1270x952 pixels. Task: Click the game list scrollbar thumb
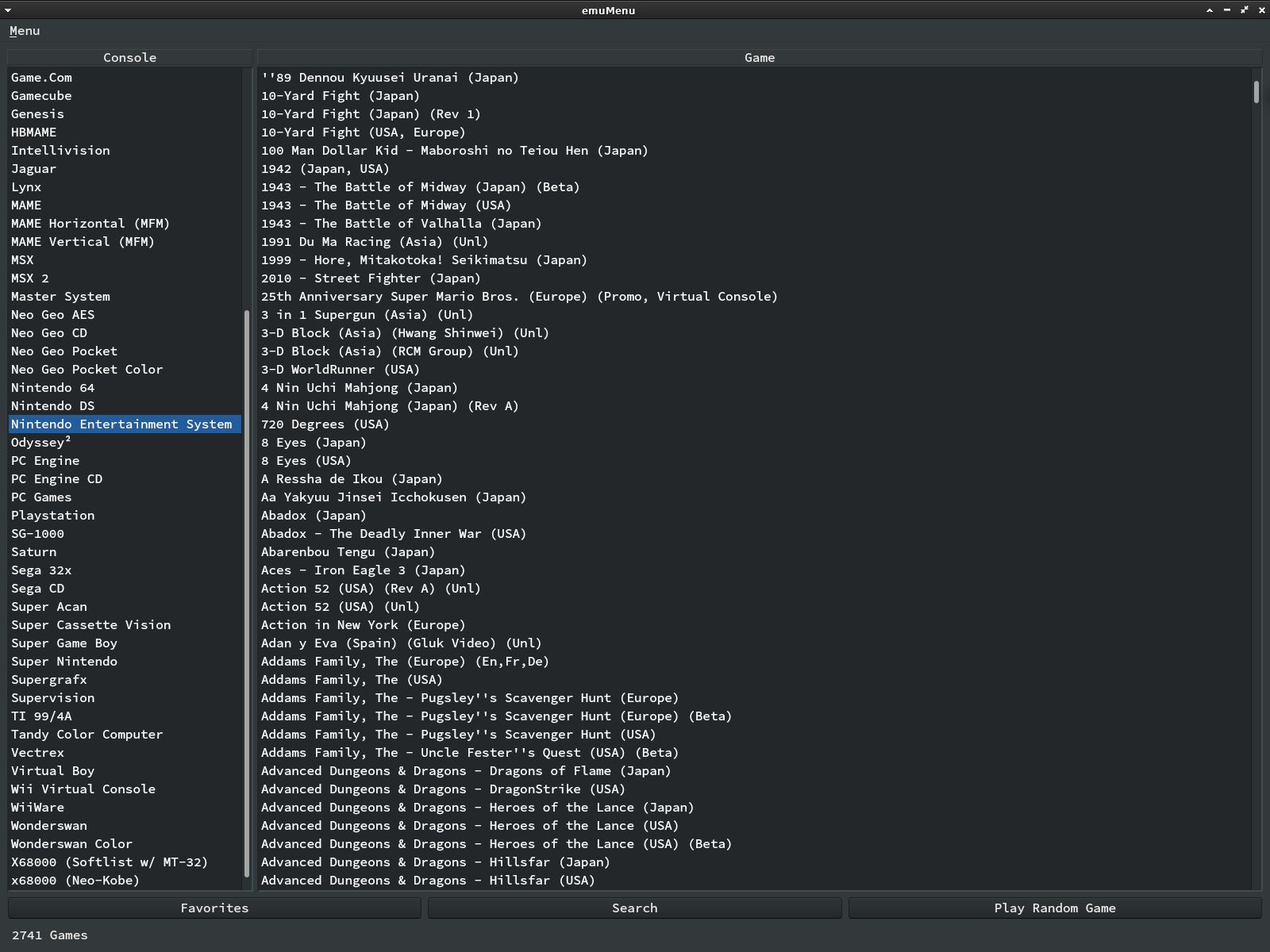tap(1257, 91)
